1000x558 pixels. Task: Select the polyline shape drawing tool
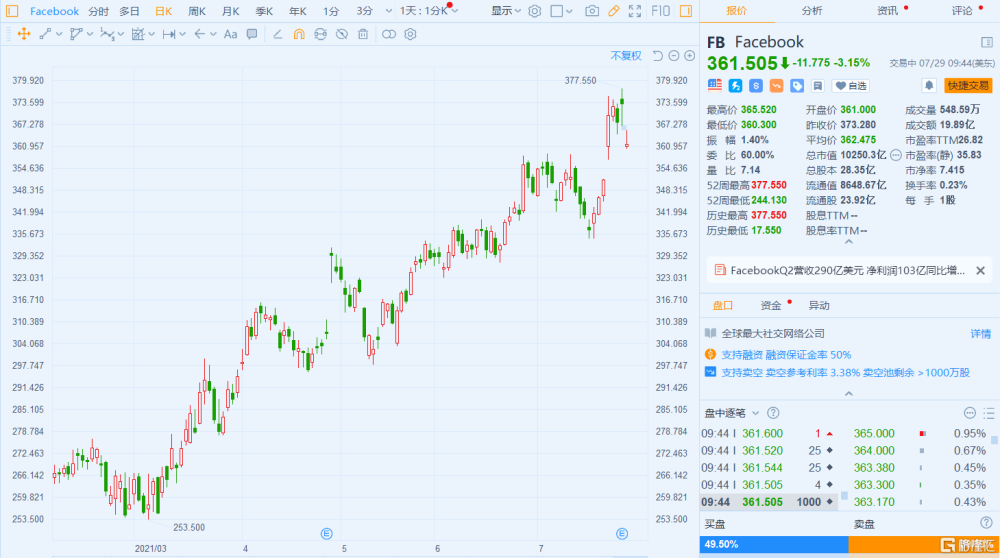[x=76, y=34]
